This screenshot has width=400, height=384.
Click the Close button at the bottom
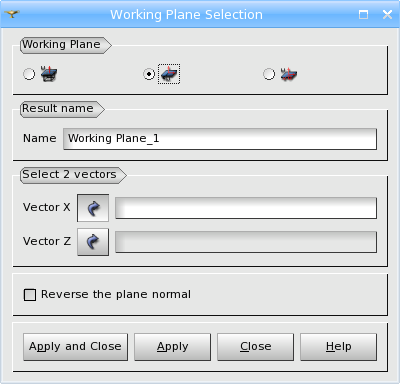[255, 347]
